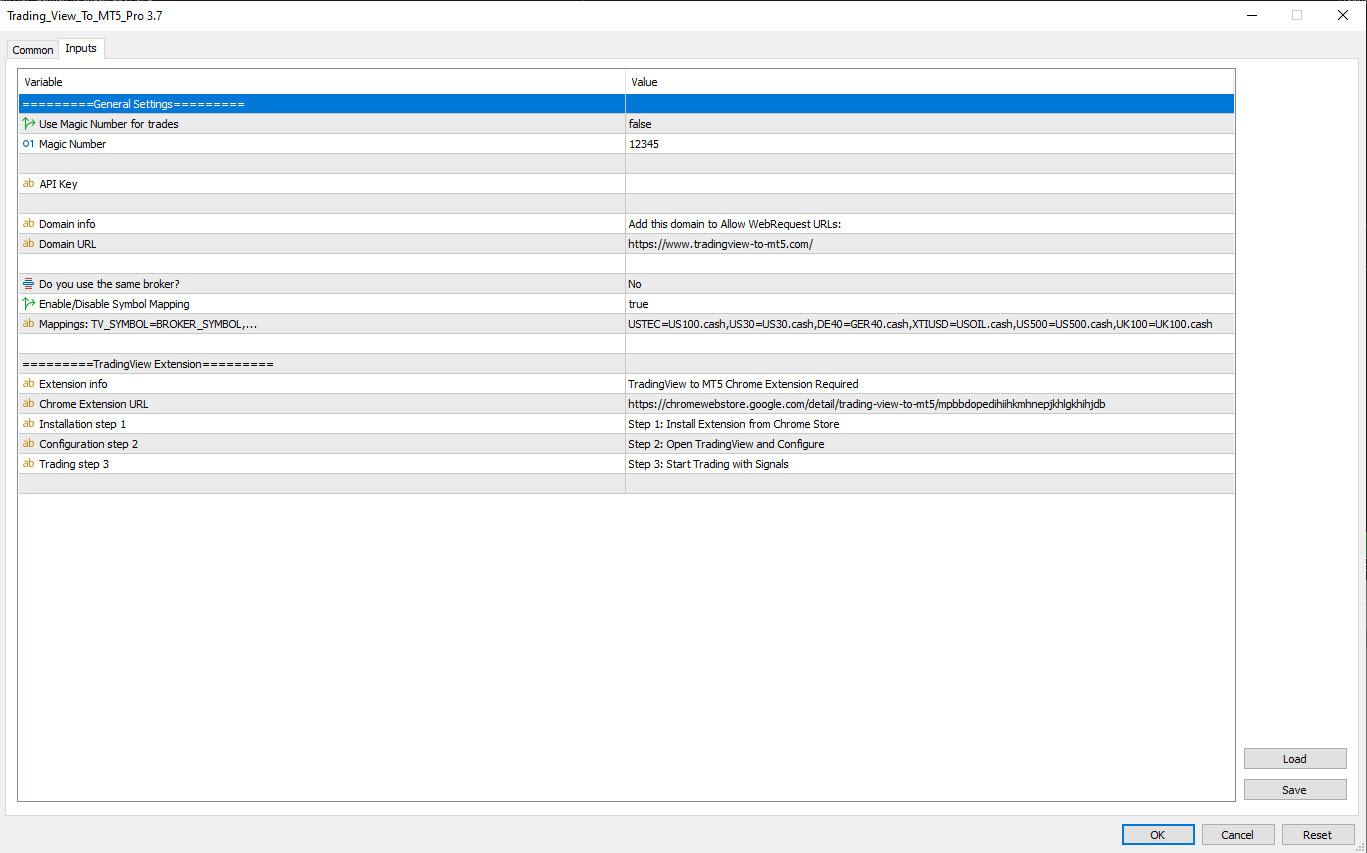Click the 'Chrome Extension URL' variable label
1367x853 pixels.
[x=93, y=404]
